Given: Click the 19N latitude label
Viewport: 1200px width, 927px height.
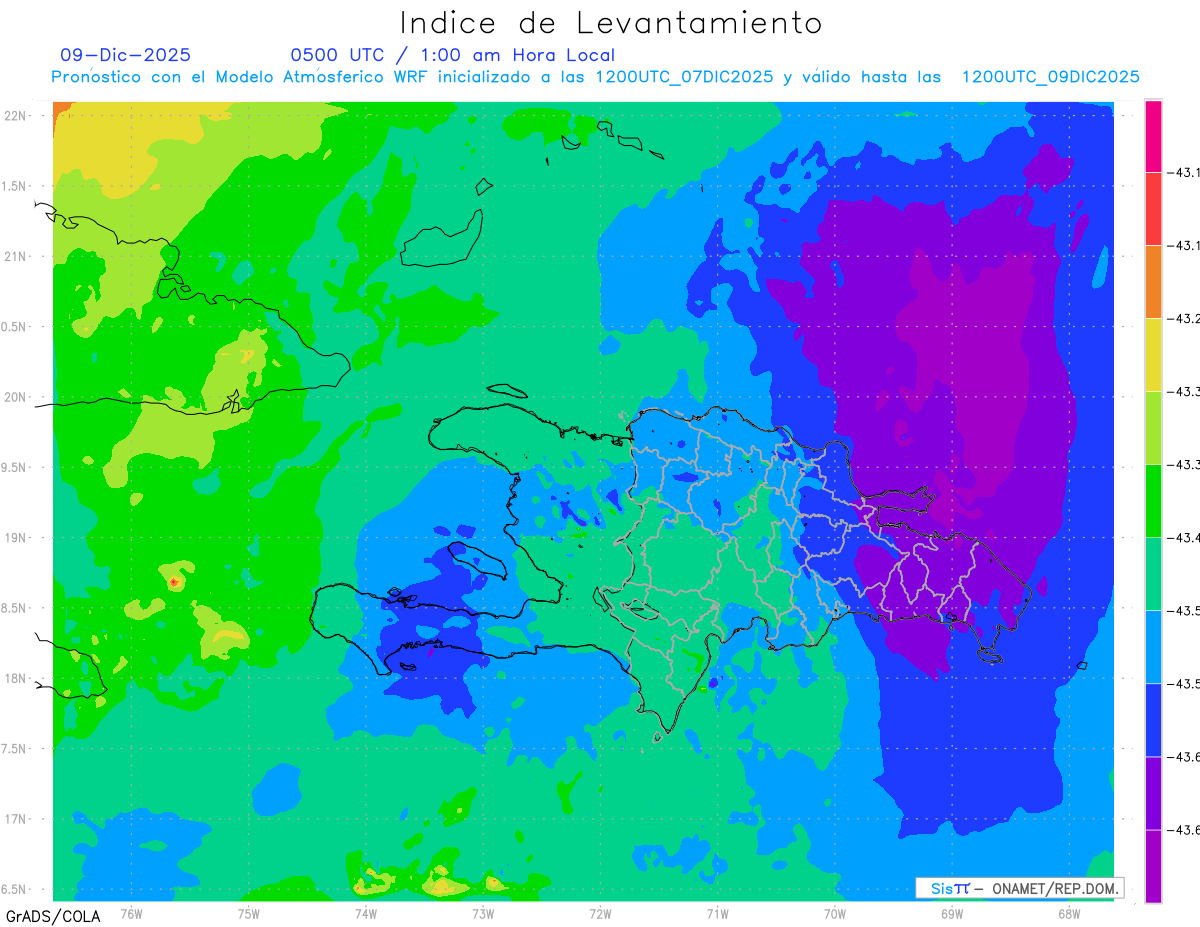Looking at the screenshot, I should coord(16,538).
